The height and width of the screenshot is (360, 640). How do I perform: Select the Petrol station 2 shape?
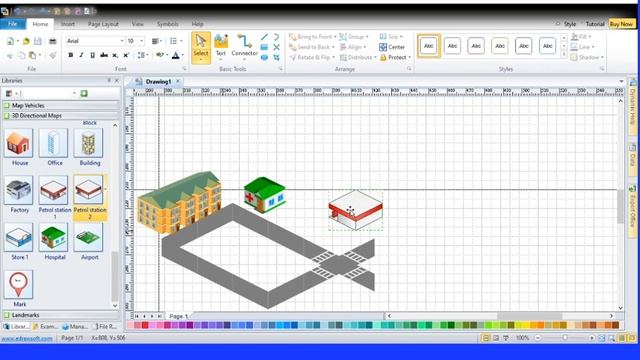click(90, 198)
